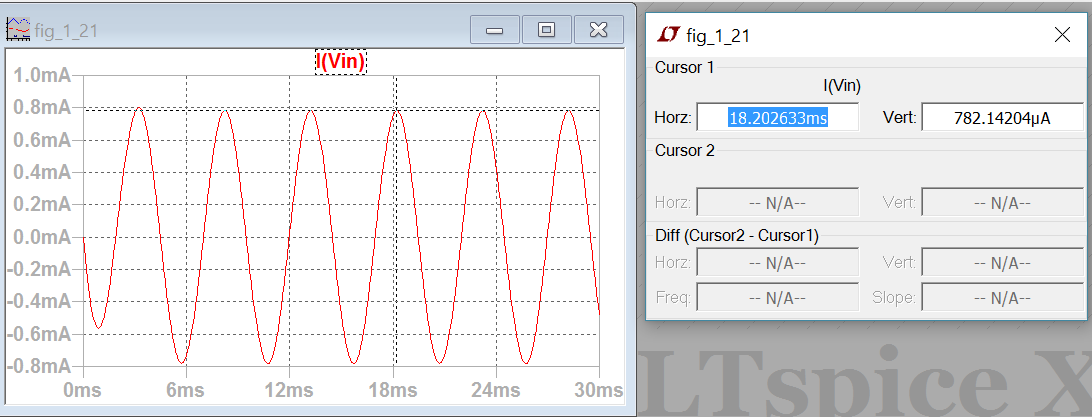This screenshot has height=417, width=1092.
Task: Select the Cursor 2 Horz field
Action: click(x=777, y=203)
